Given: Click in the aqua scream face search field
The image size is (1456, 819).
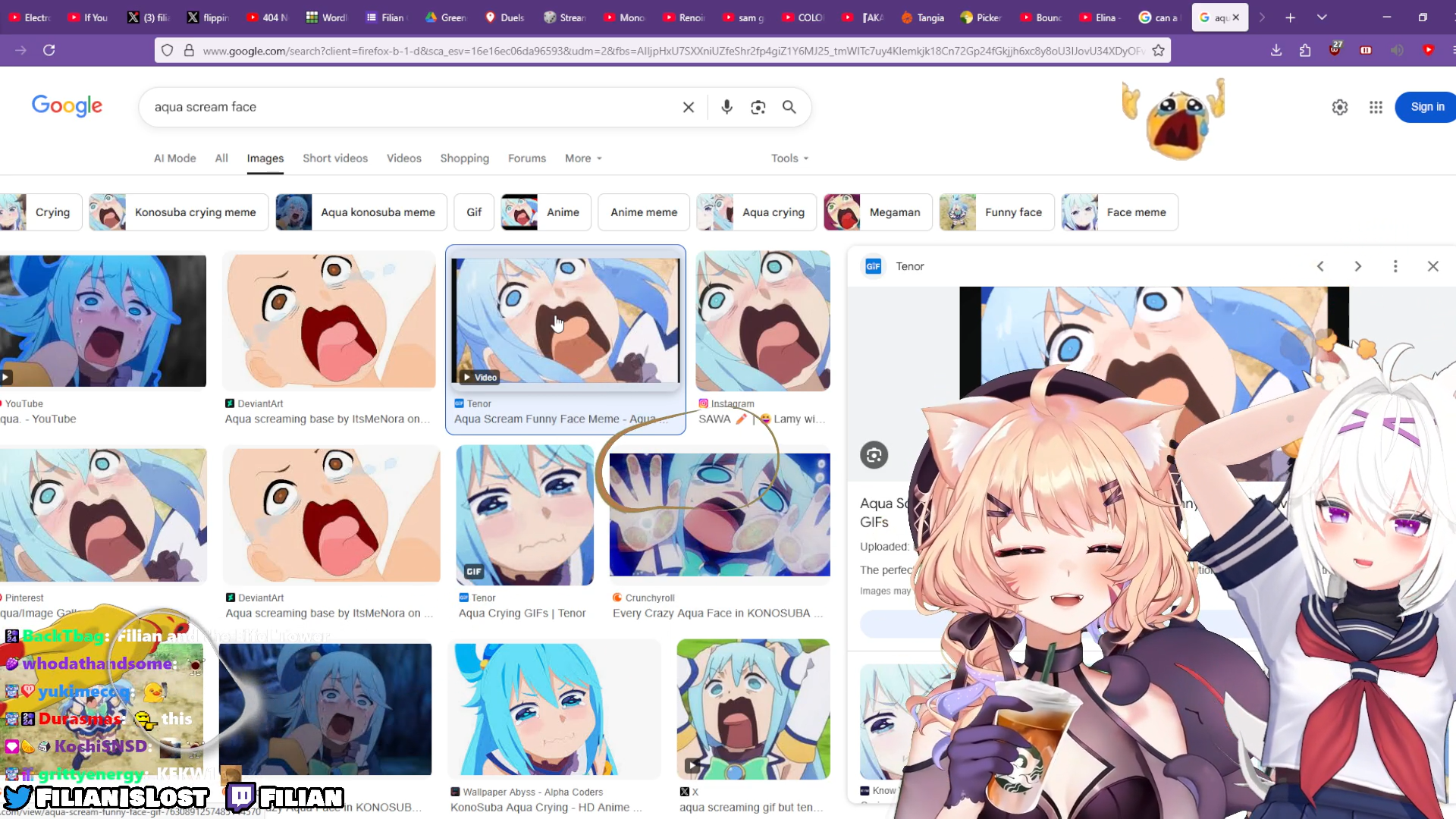Looking at the screenshot, I should [413, 107].
